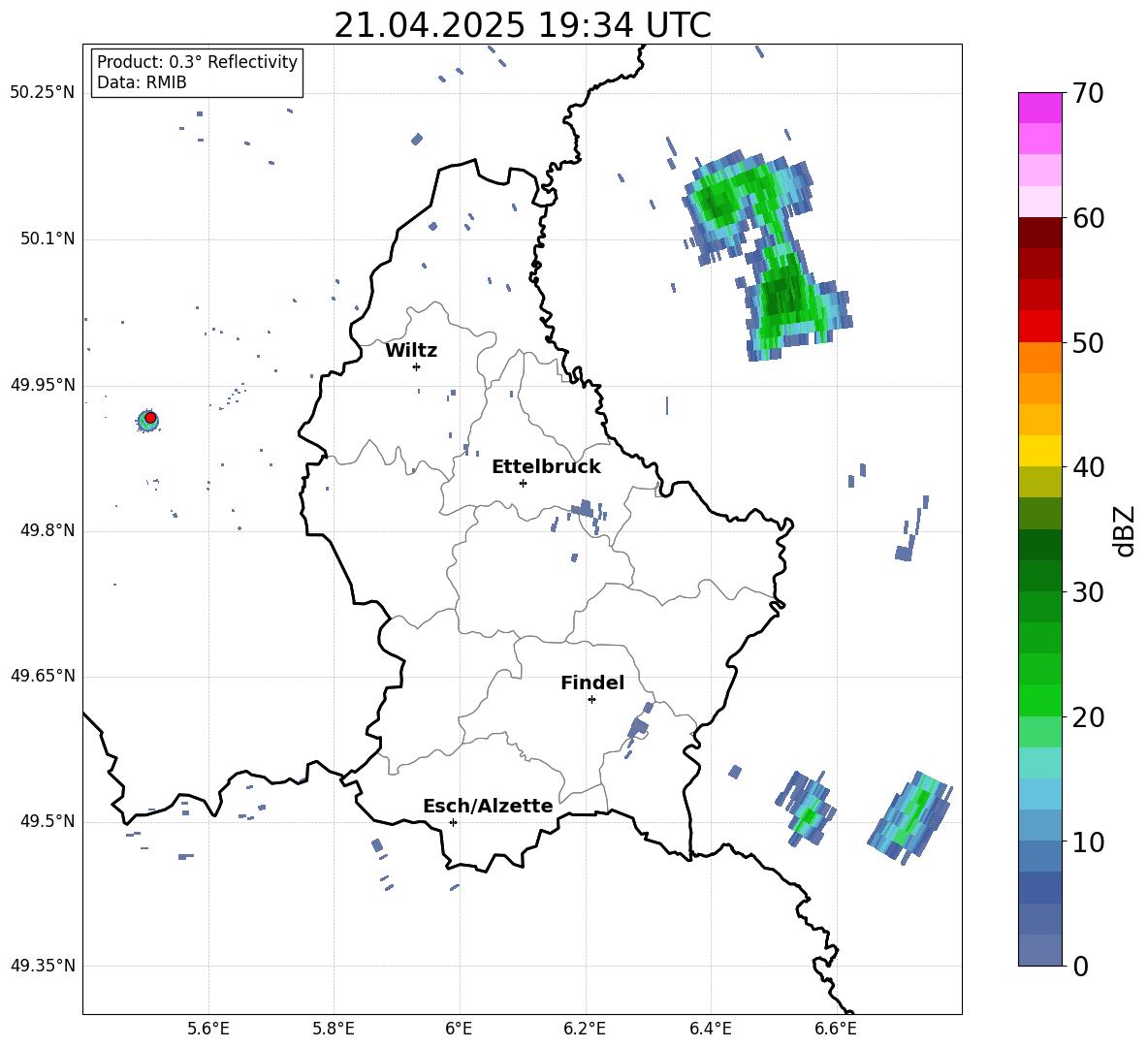This screenshot has width=1148, height=1048.
Task: Click the 6.2°E longitude label
Action: pos(585,1029)
